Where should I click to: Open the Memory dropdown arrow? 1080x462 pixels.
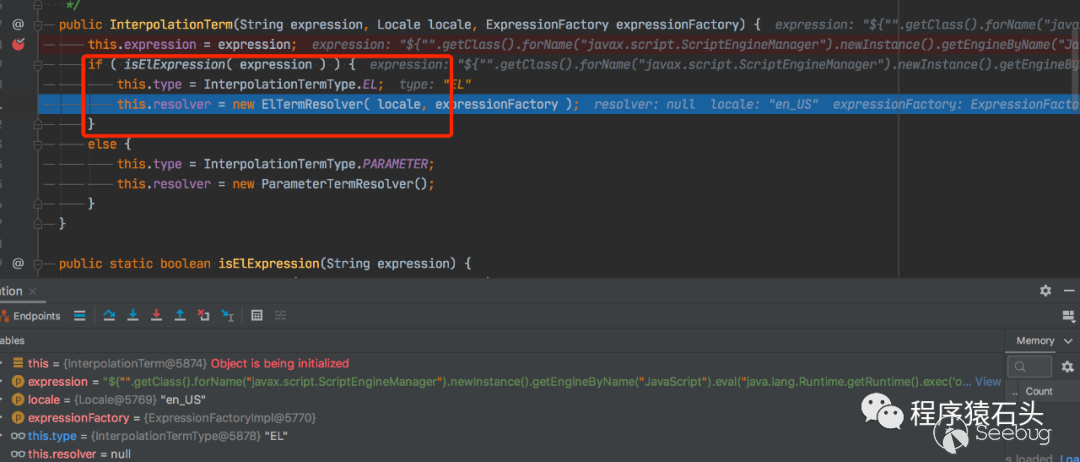[1068, 341]
